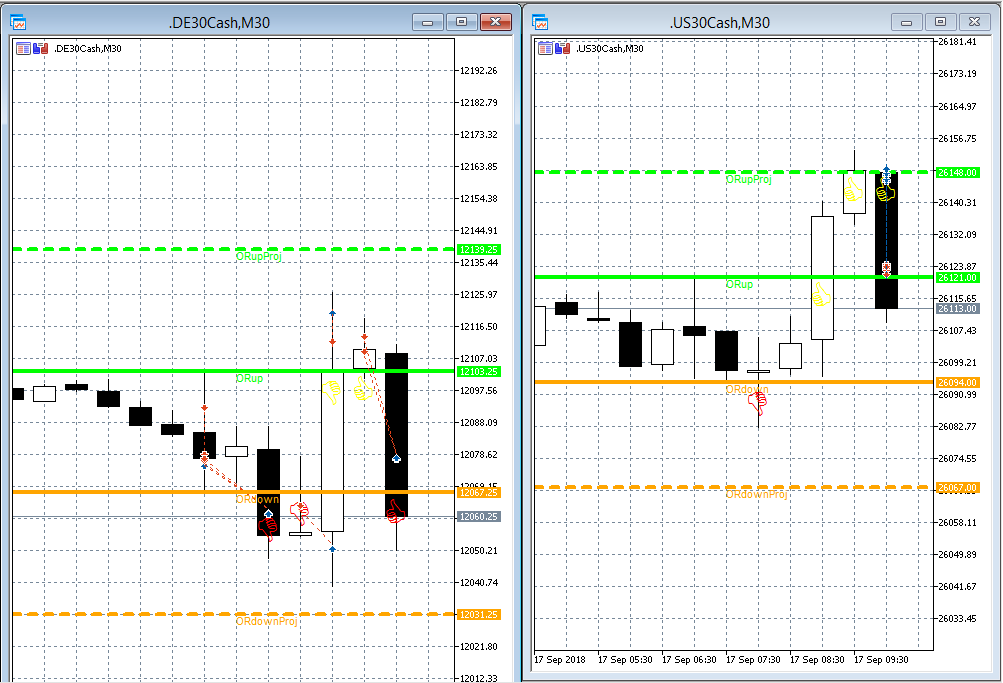Click the orange 26067.00 price tag
Image resolution: width=1003 pixels, height=683 pixels.
point(958,488)
